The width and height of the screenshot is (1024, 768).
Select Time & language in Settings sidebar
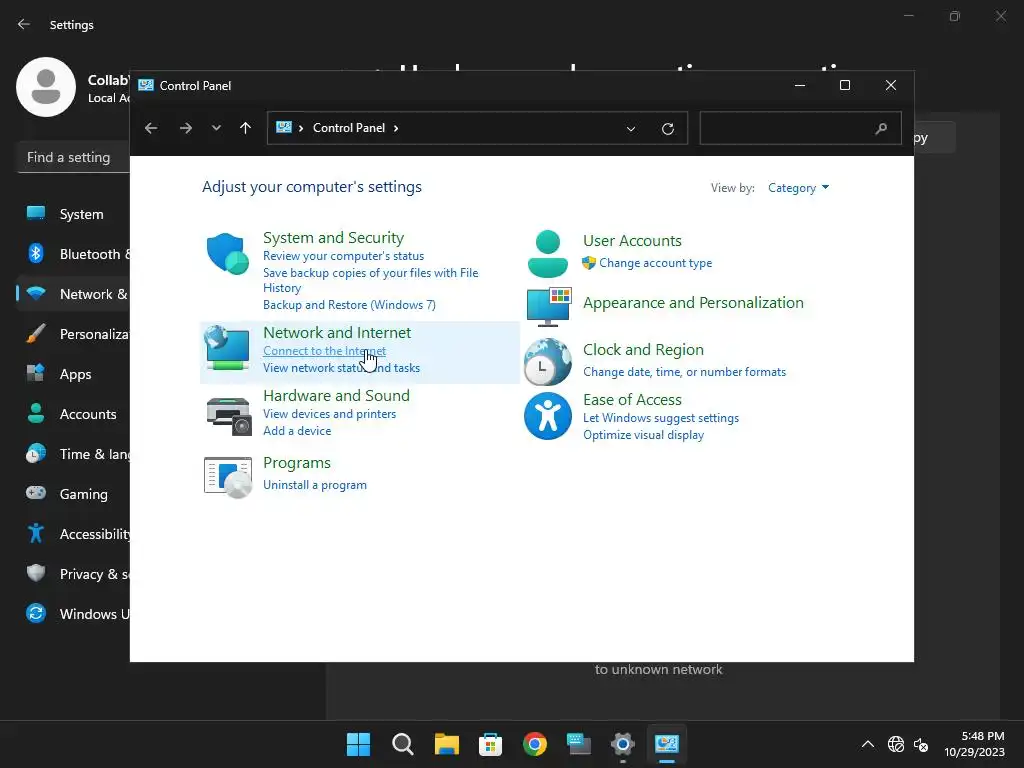[x=72, y=455]
